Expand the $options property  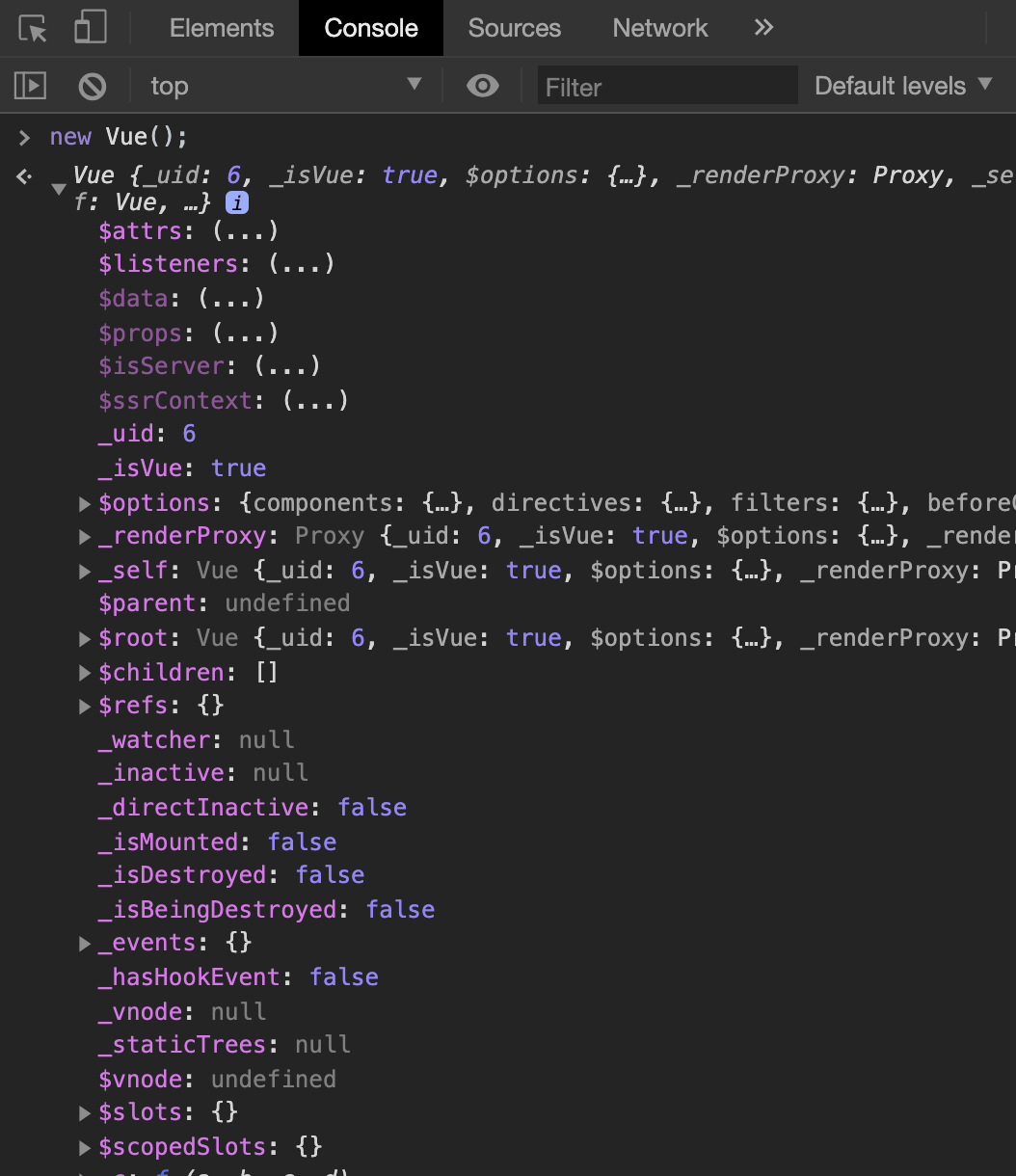coord(85,502)
